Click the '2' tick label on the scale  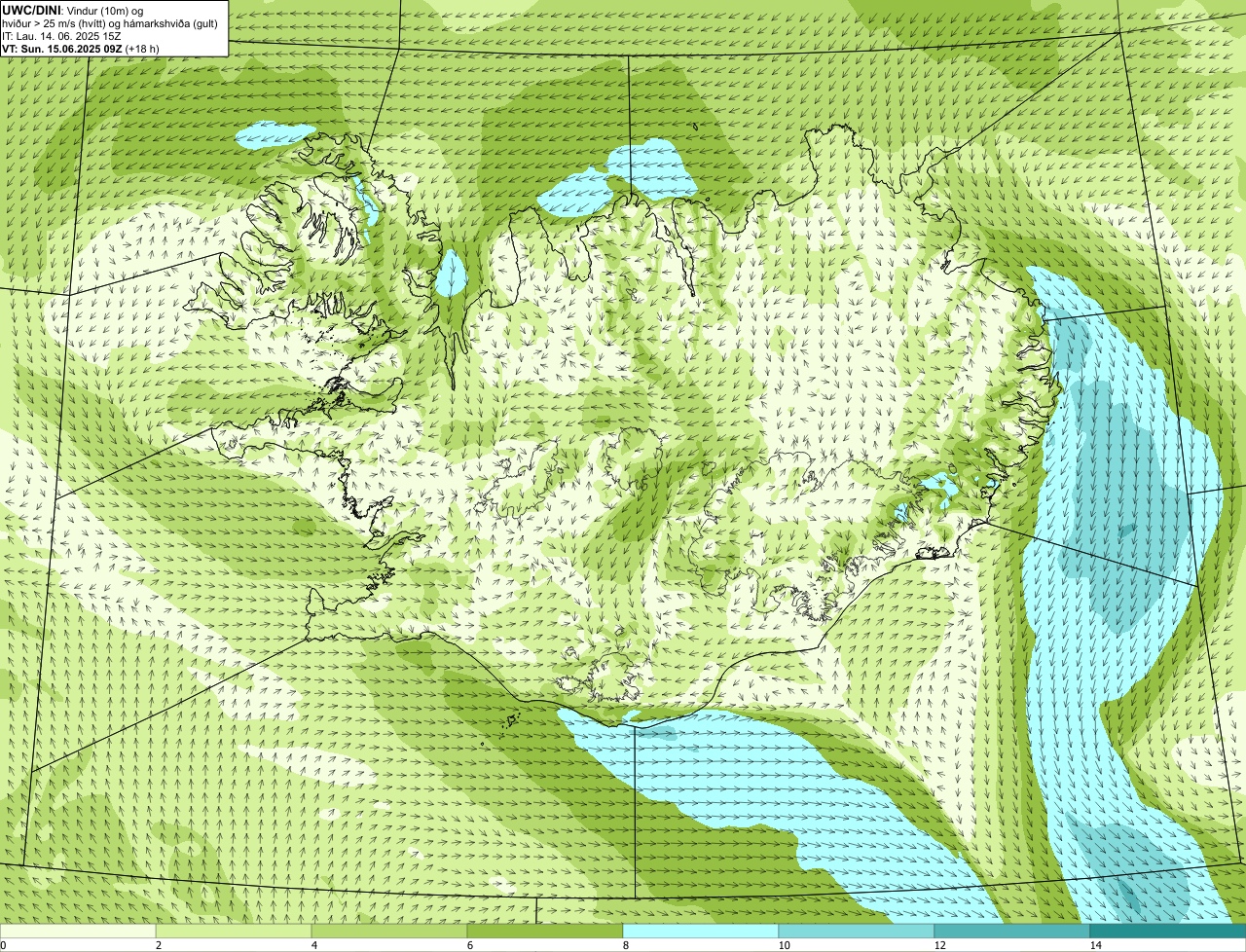coord(158,945)
